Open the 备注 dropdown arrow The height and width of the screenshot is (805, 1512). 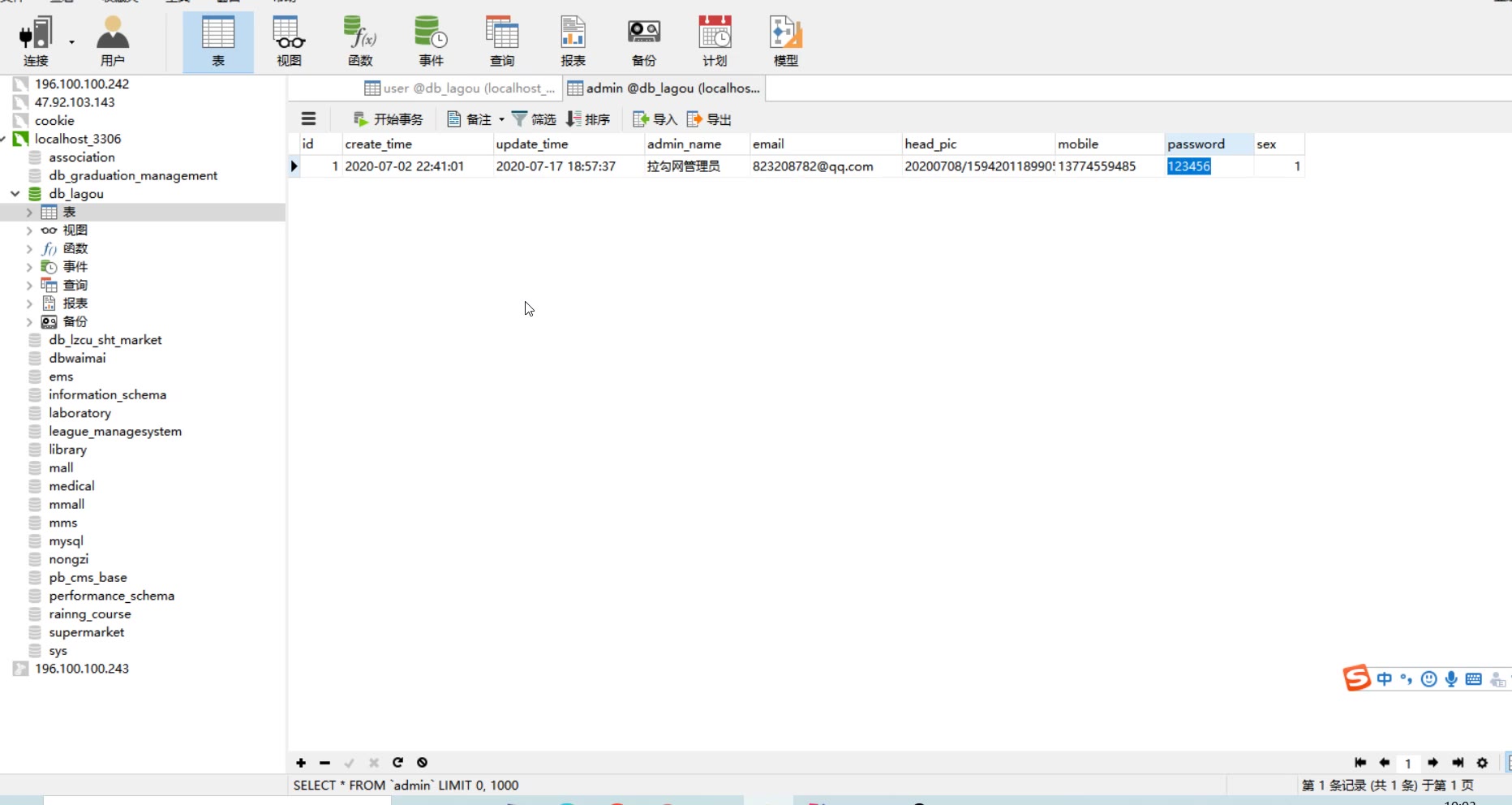(501, 119)
